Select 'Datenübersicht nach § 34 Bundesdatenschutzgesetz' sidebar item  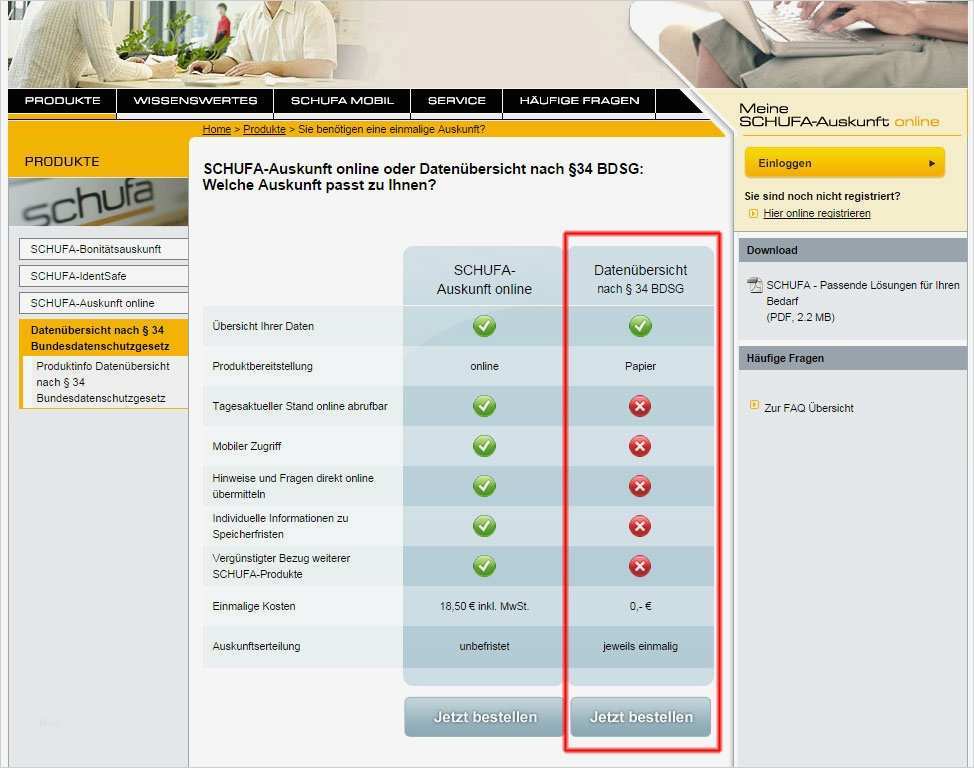tap(103, 338)
